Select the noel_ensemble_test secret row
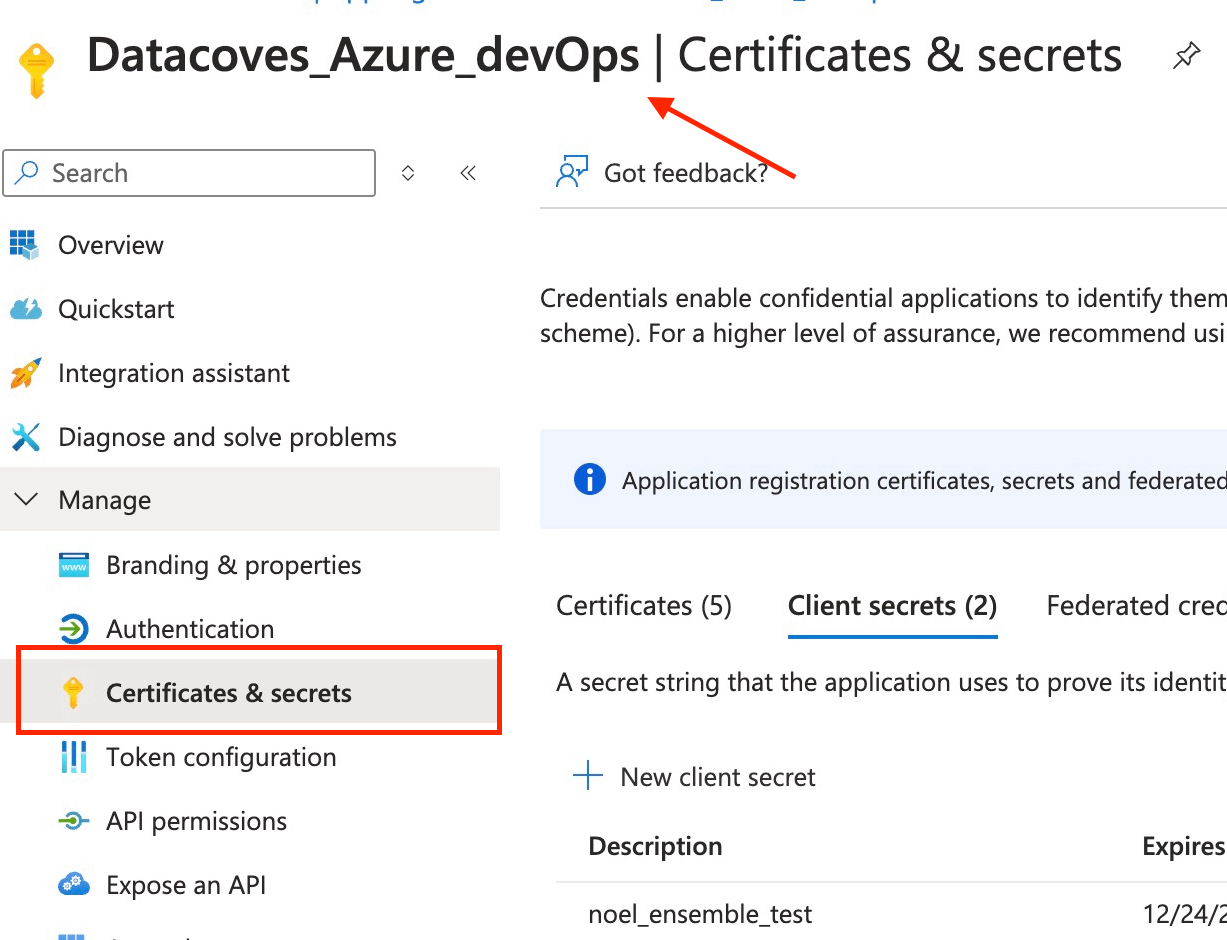Screen dimensions: 1227x940 [x=891, y=914]
